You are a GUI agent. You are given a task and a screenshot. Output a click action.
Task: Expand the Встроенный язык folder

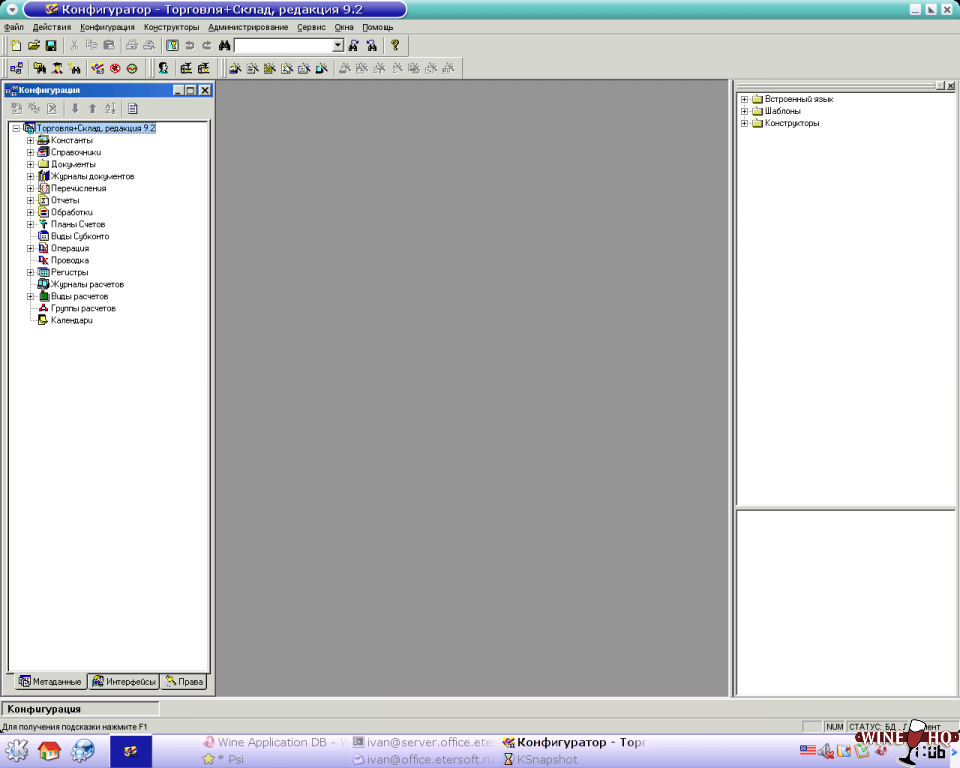[x=744, y=99]
